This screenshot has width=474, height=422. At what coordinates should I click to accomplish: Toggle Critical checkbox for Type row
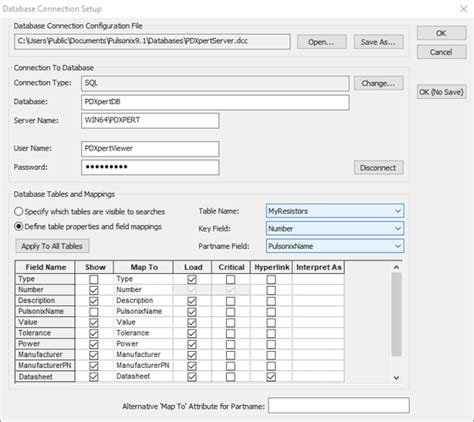(x=230, y=279)
